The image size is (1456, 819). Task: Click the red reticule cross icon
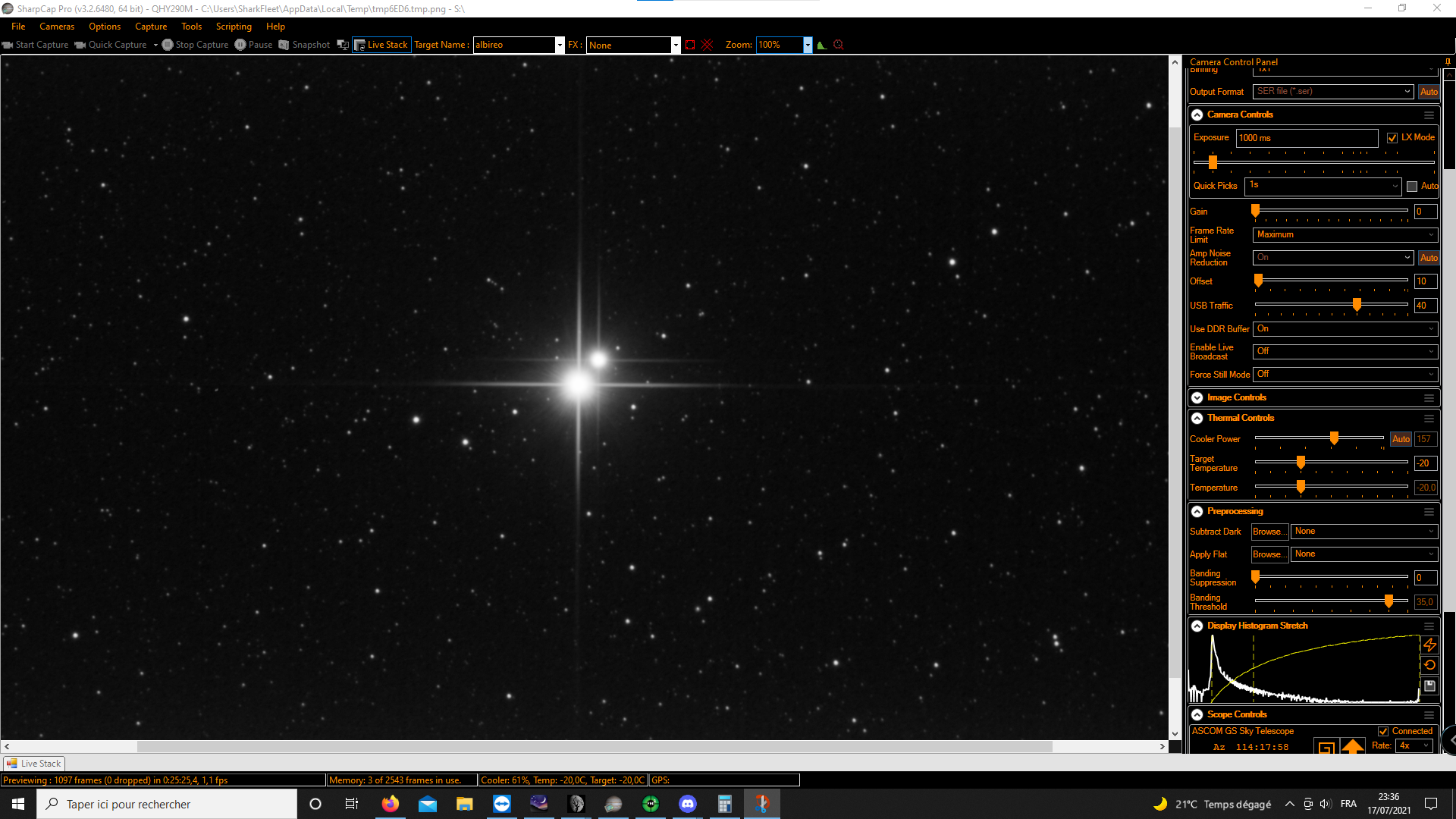(x=708, y=45)
